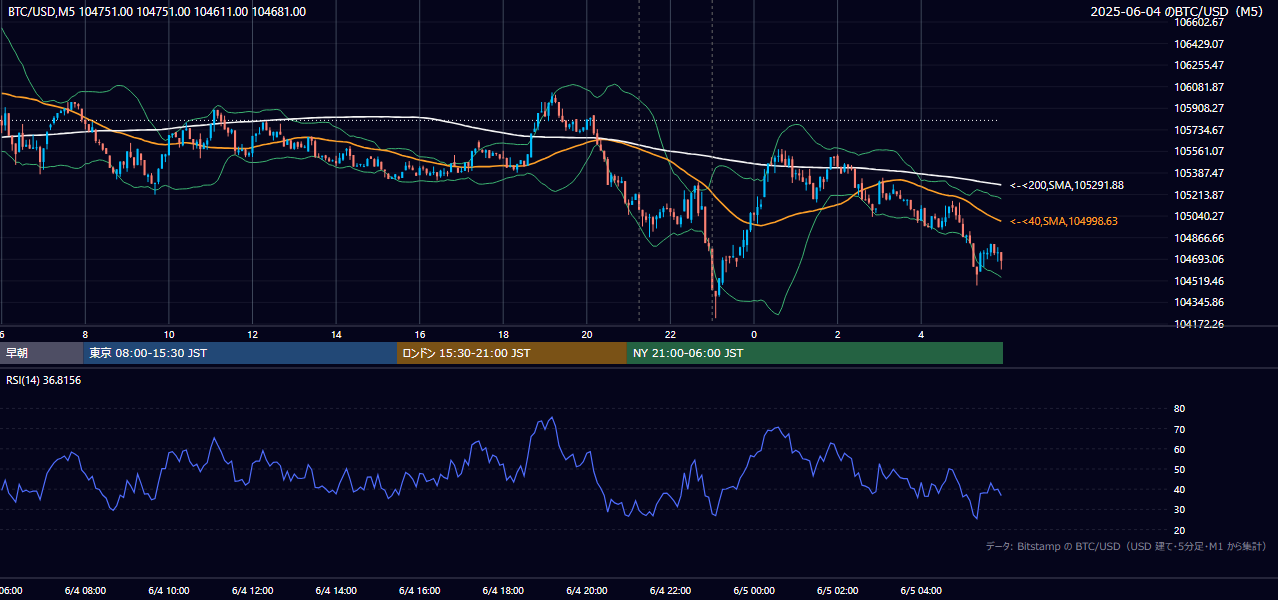Image resolution: width=1278 pixels, height=600 pixels.
Task: Select the 200 SMA 105291.88 label
Action: [1067, 185]
